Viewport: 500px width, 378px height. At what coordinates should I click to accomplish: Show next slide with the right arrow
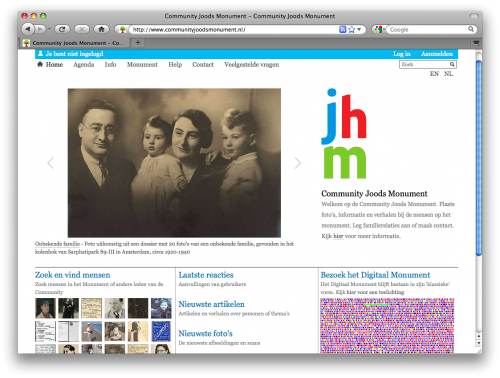[x=298, y=163]
